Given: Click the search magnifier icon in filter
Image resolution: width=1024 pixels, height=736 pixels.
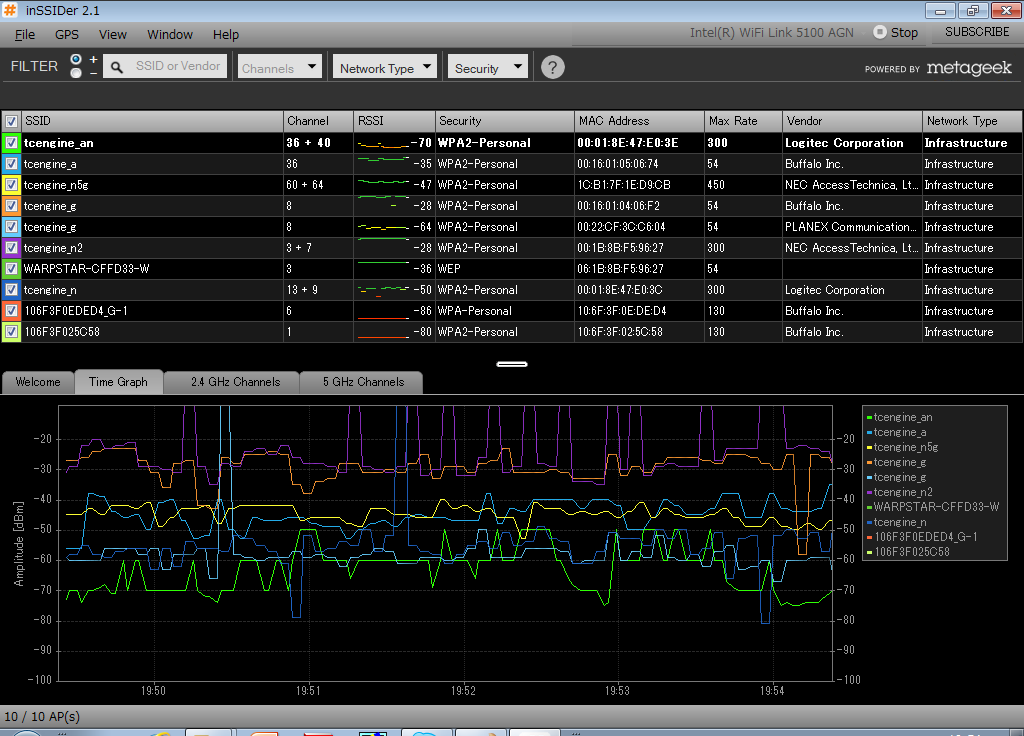Looking at the screenshot, I should coord(117,67).
